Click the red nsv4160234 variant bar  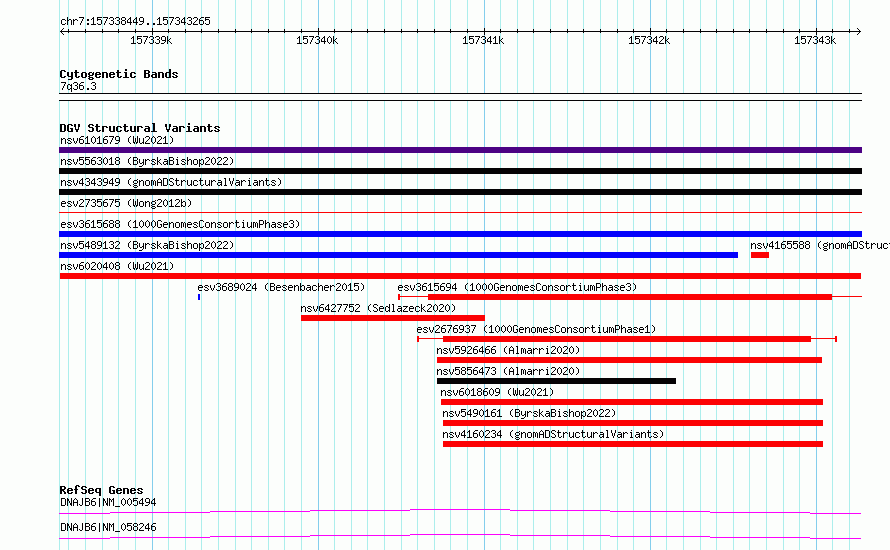click(x=633, y=444)
